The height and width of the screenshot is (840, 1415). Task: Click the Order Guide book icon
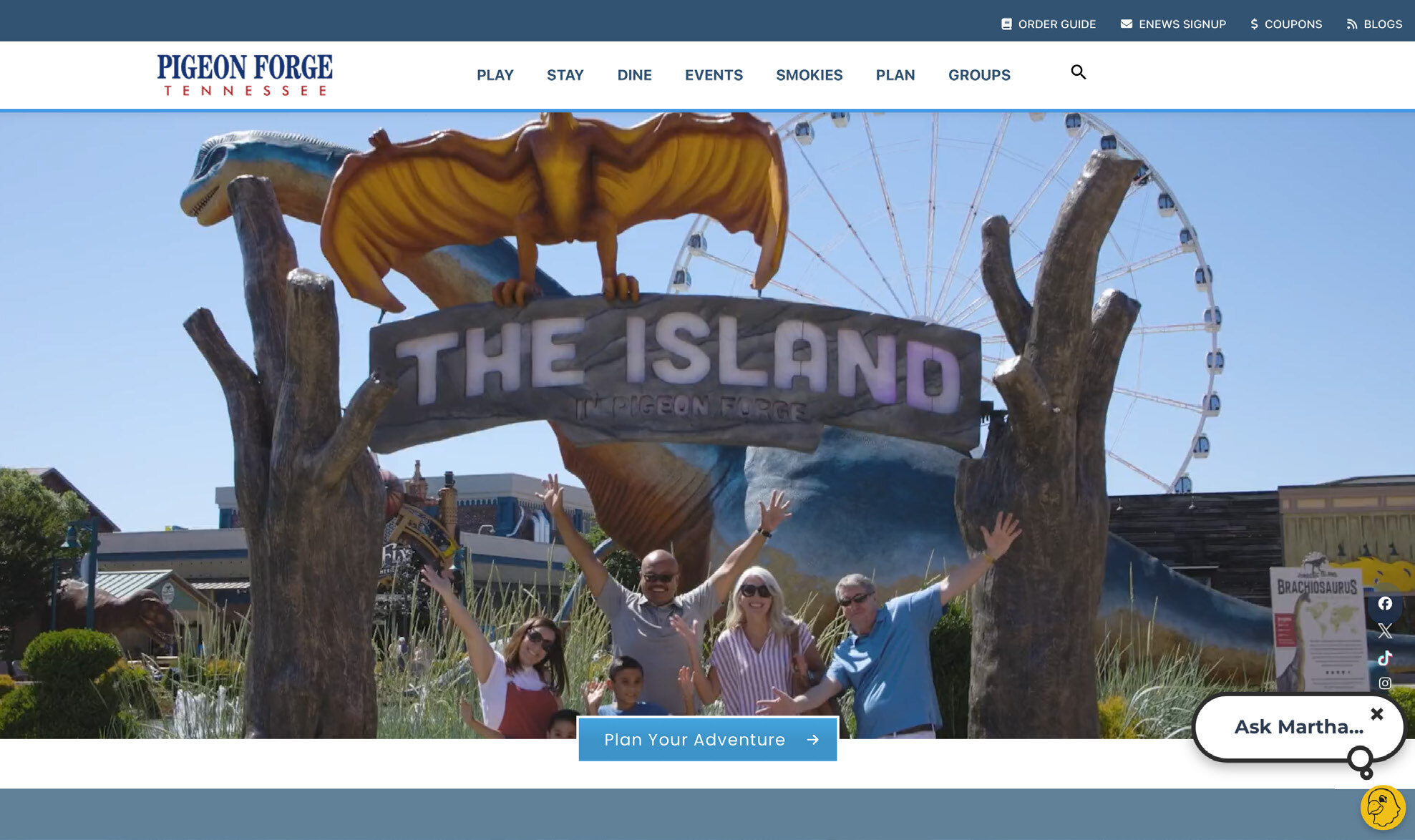(1006, 24)
